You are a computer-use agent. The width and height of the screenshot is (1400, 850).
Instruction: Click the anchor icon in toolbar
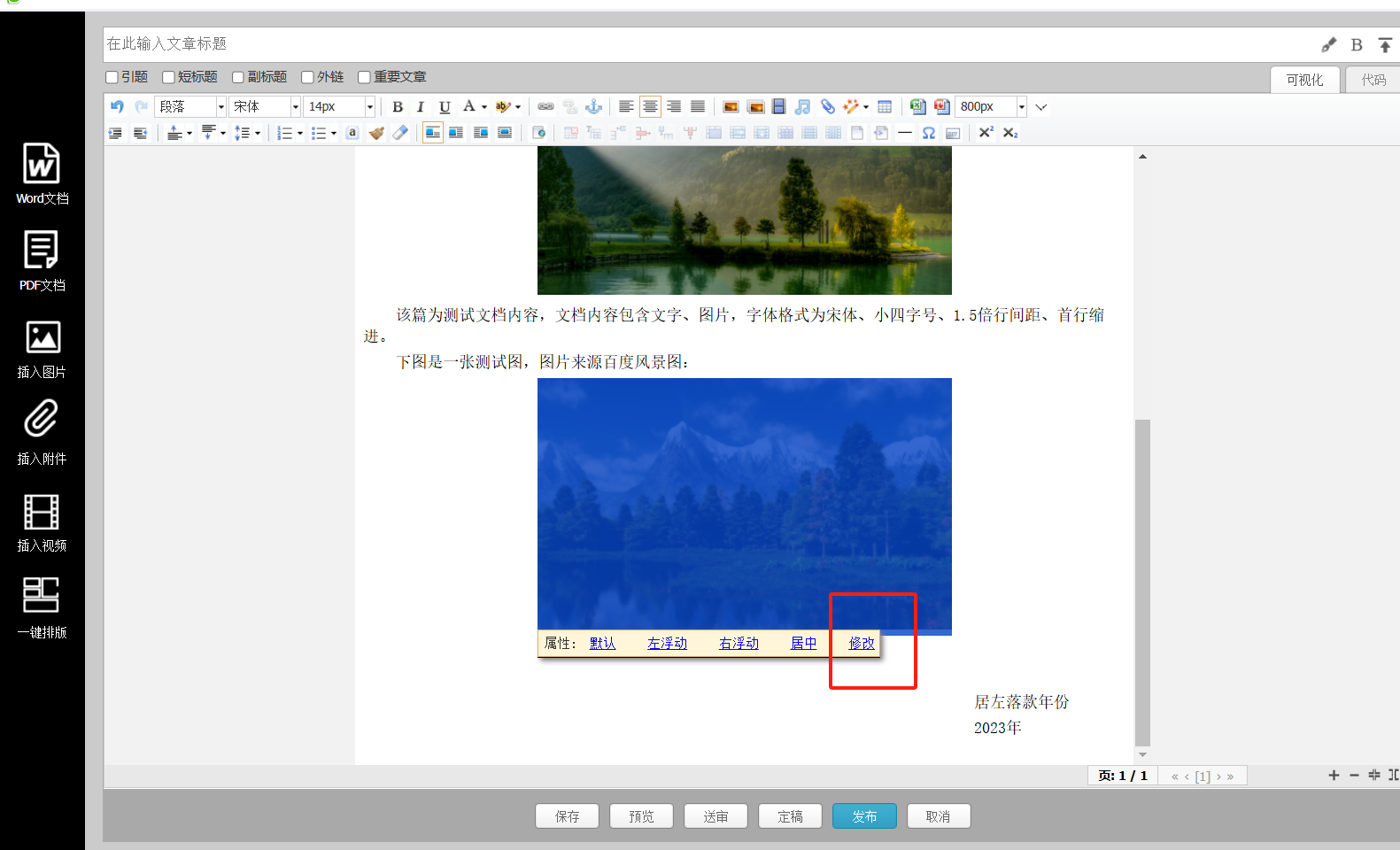point(594,107)
